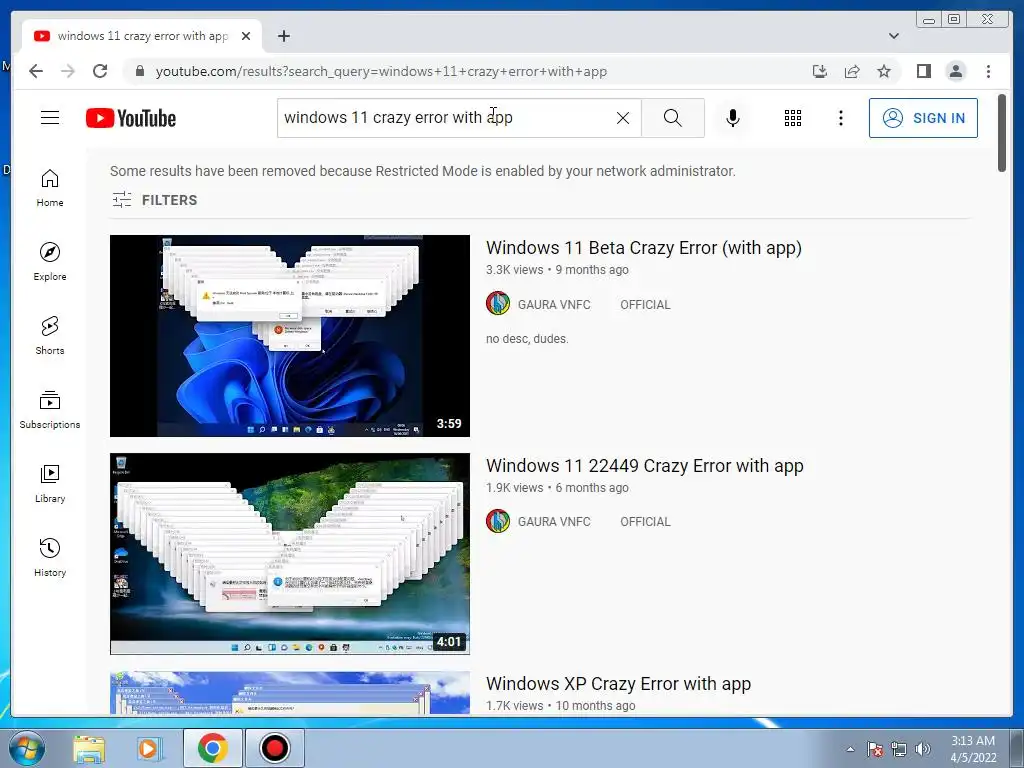This screenshot has height=768, width=1024.
Task: Click the share page icon in address bar
Action: (852, 71)
